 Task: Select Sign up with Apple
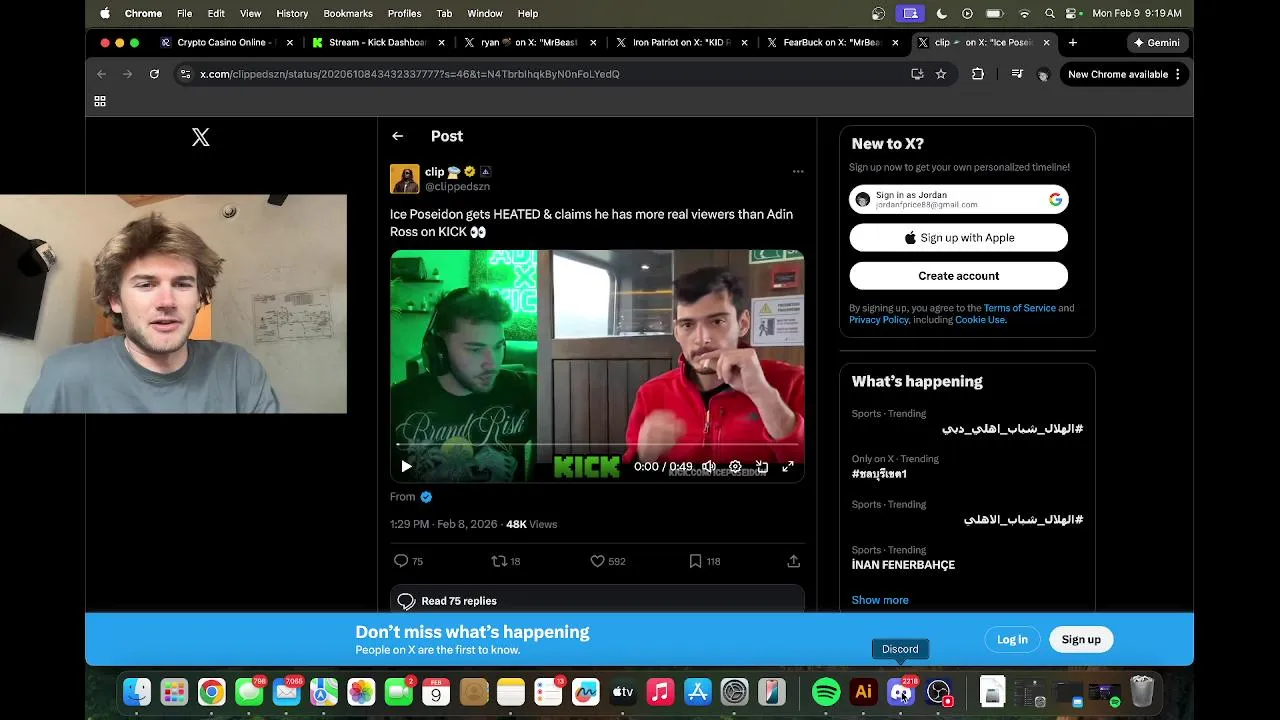[x=959, y=238]
